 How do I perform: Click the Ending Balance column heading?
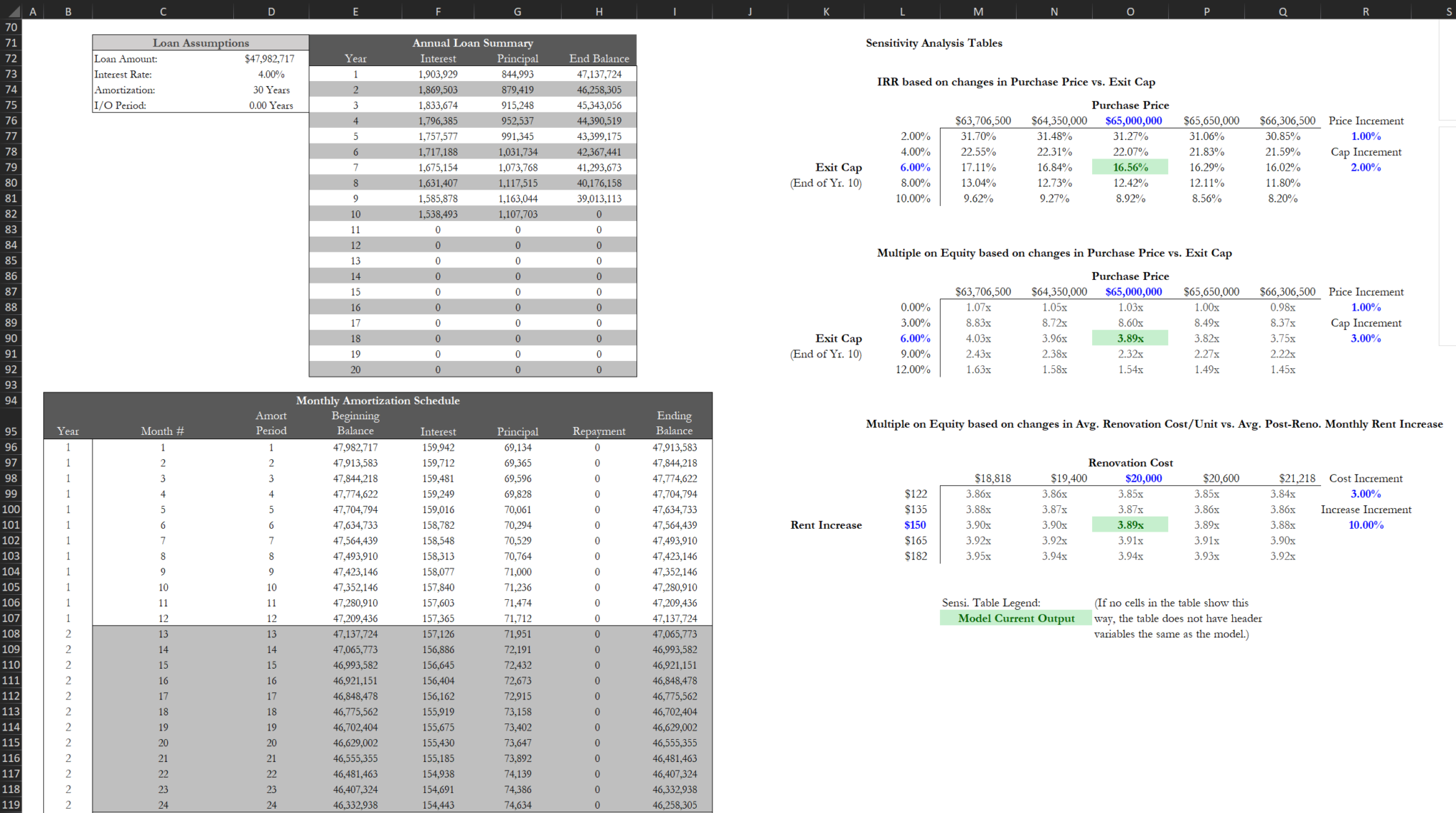[674, 424]
